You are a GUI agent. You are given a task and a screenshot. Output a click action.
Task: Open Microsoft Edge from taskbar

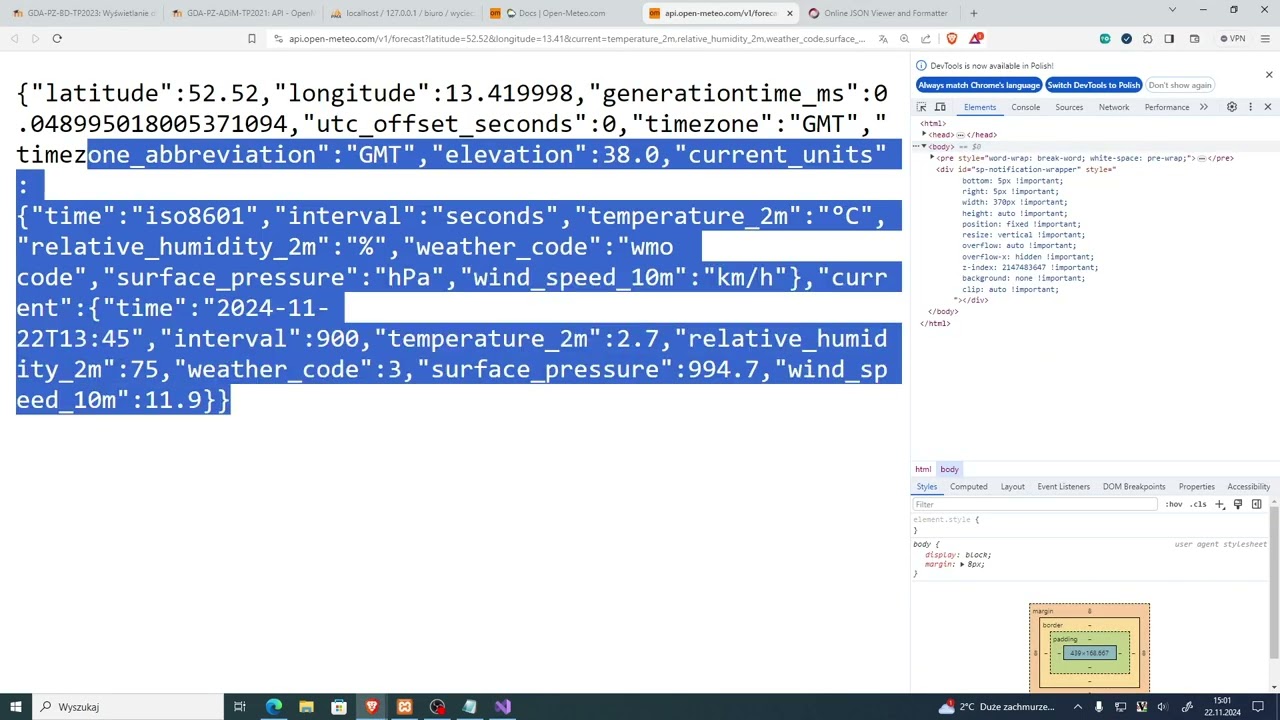[x=273, y=706]
